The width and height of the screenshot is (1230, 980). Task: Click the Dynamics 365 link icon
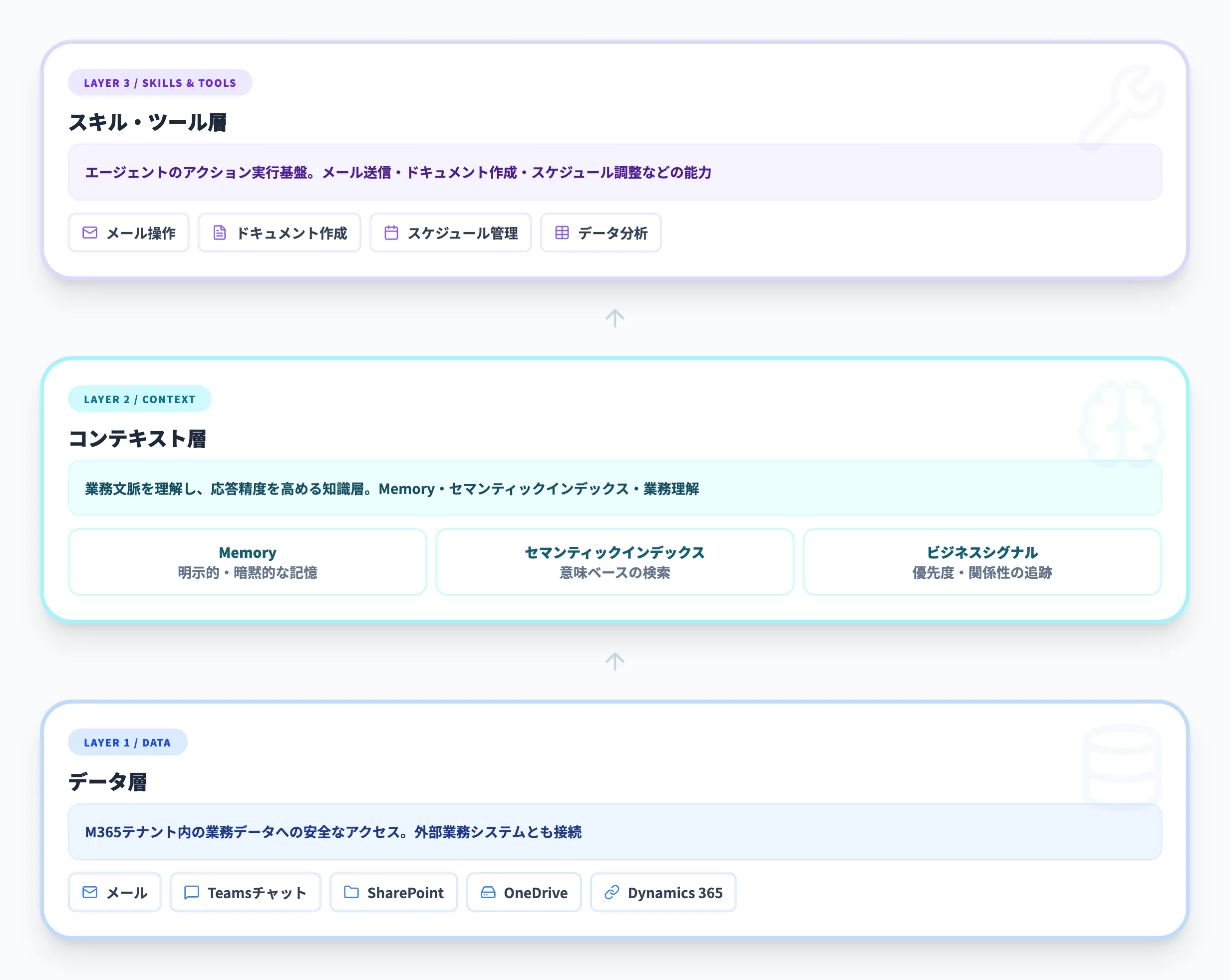[612, 892]
